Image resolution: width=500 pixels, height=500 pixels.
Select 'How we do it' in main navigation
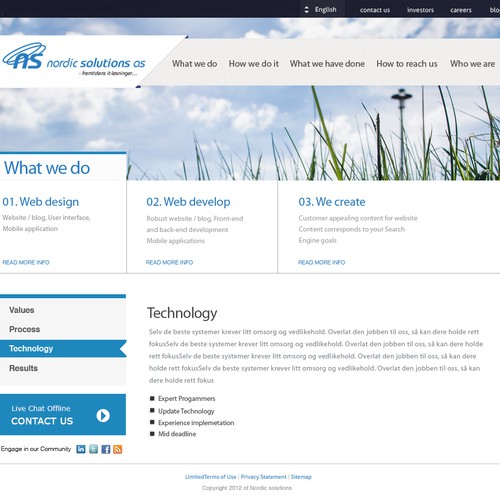[x=253, y=64]
